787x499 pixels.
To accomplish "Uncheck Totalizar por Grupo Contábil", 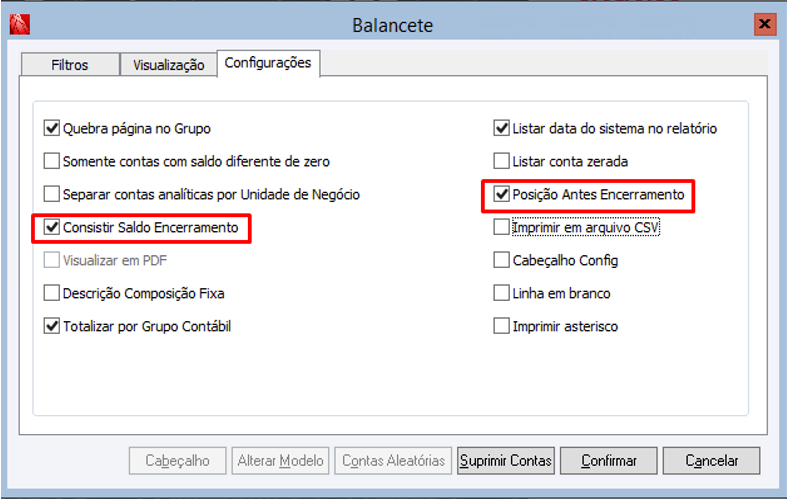I will [x=52, y=326].
